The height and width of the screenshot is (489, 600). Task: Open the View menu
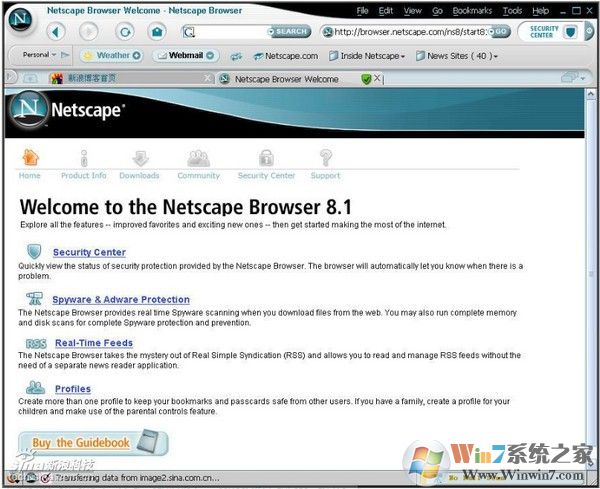pos(412,11)
